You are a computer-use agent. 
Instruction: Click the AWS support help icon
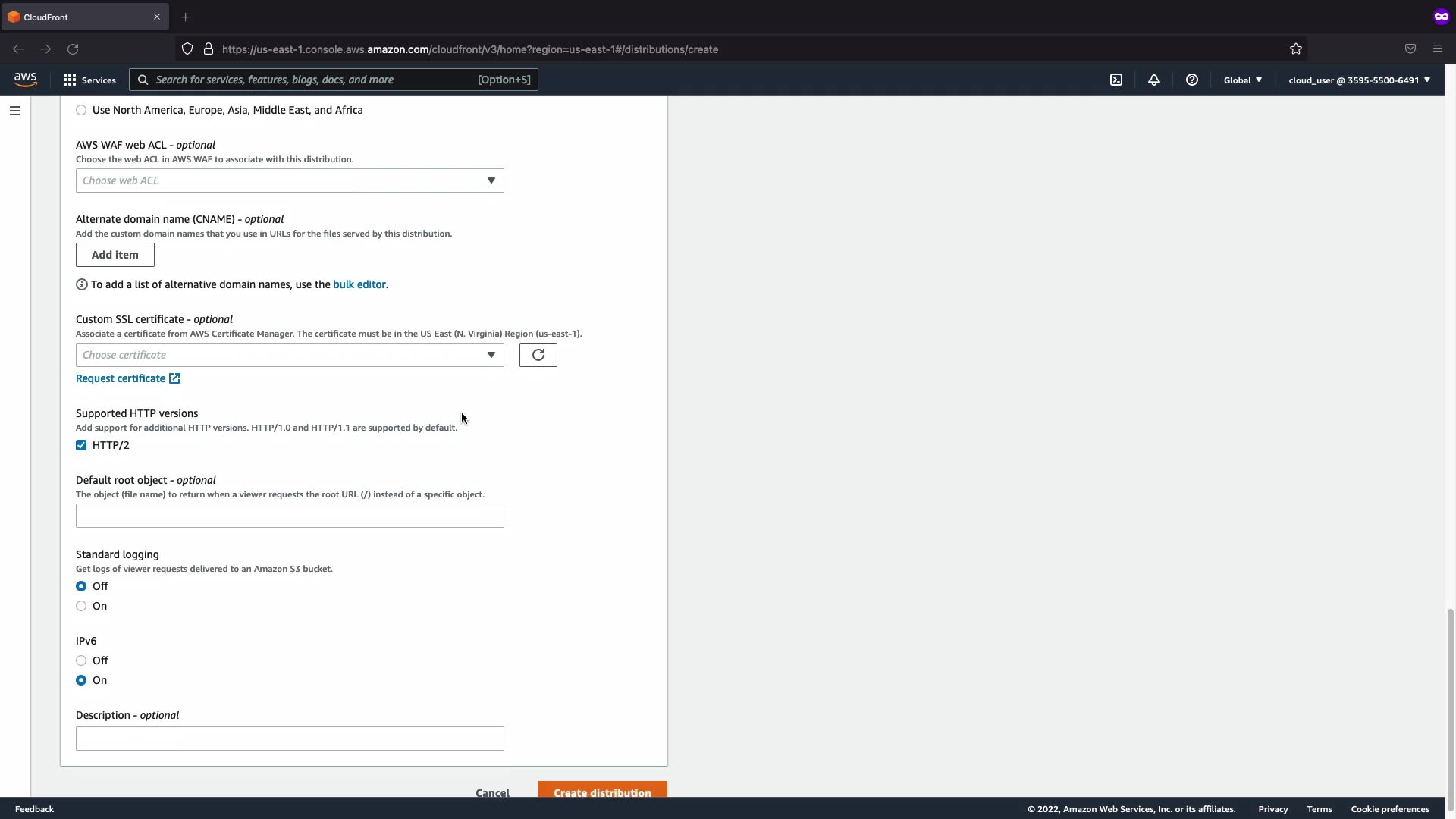point(1191,80)
